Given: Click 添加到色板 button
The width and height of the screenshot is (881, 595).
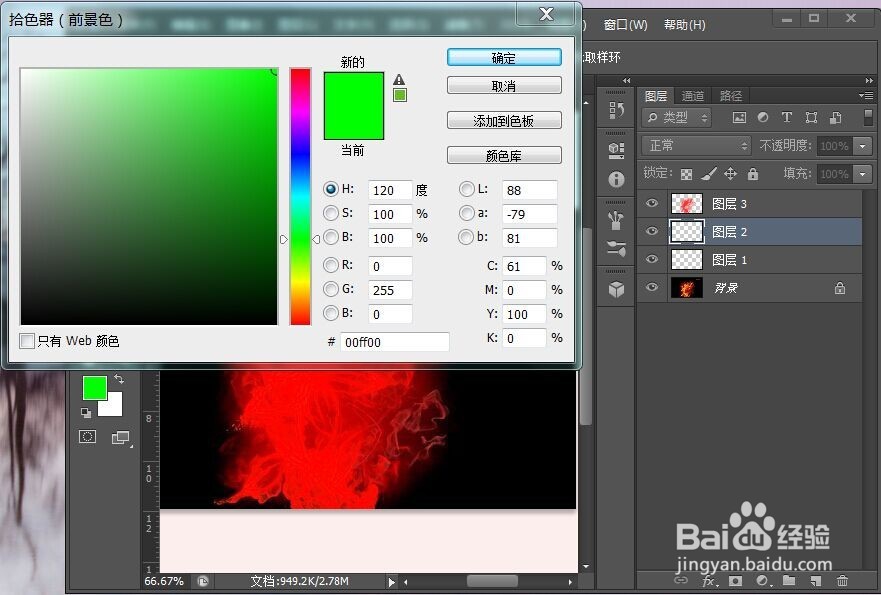Looking at the screenshot, I should (504, 121).
